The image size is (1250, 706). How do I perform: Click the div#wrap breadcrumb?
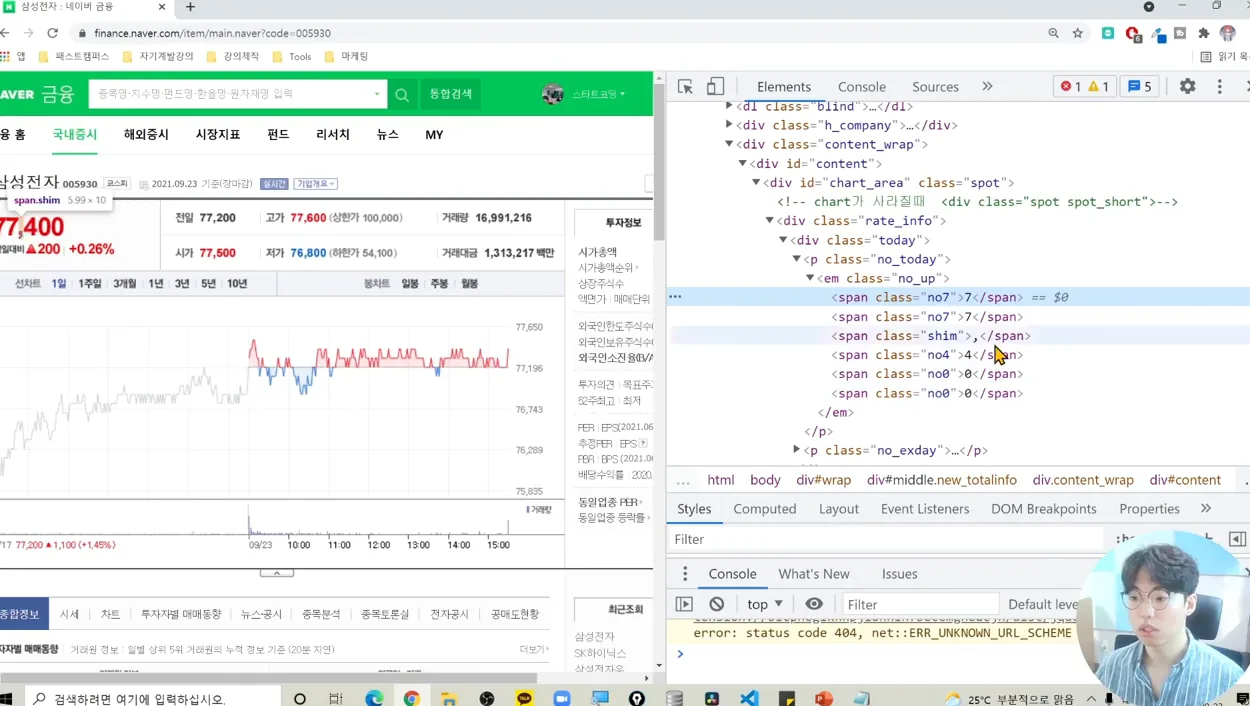(824, 480)
